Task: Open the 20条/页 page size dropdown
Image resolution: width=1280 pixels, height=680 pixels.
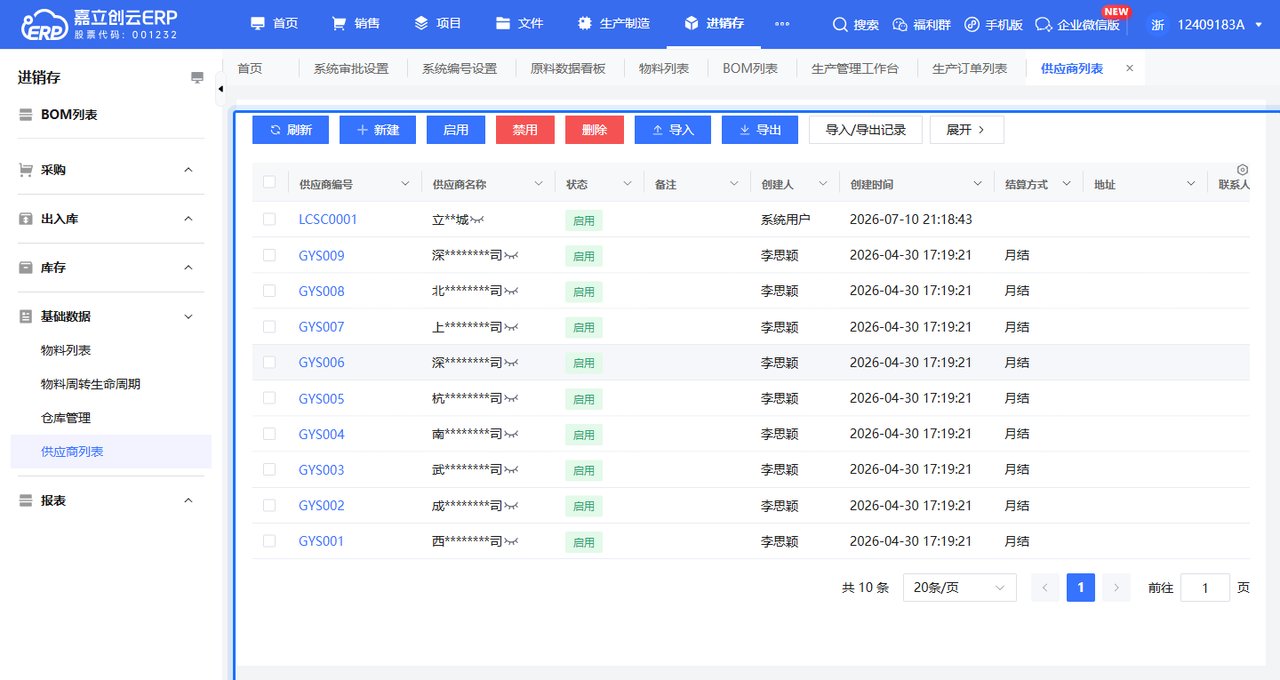Action: pyautogui.click(x=959, y=588)
